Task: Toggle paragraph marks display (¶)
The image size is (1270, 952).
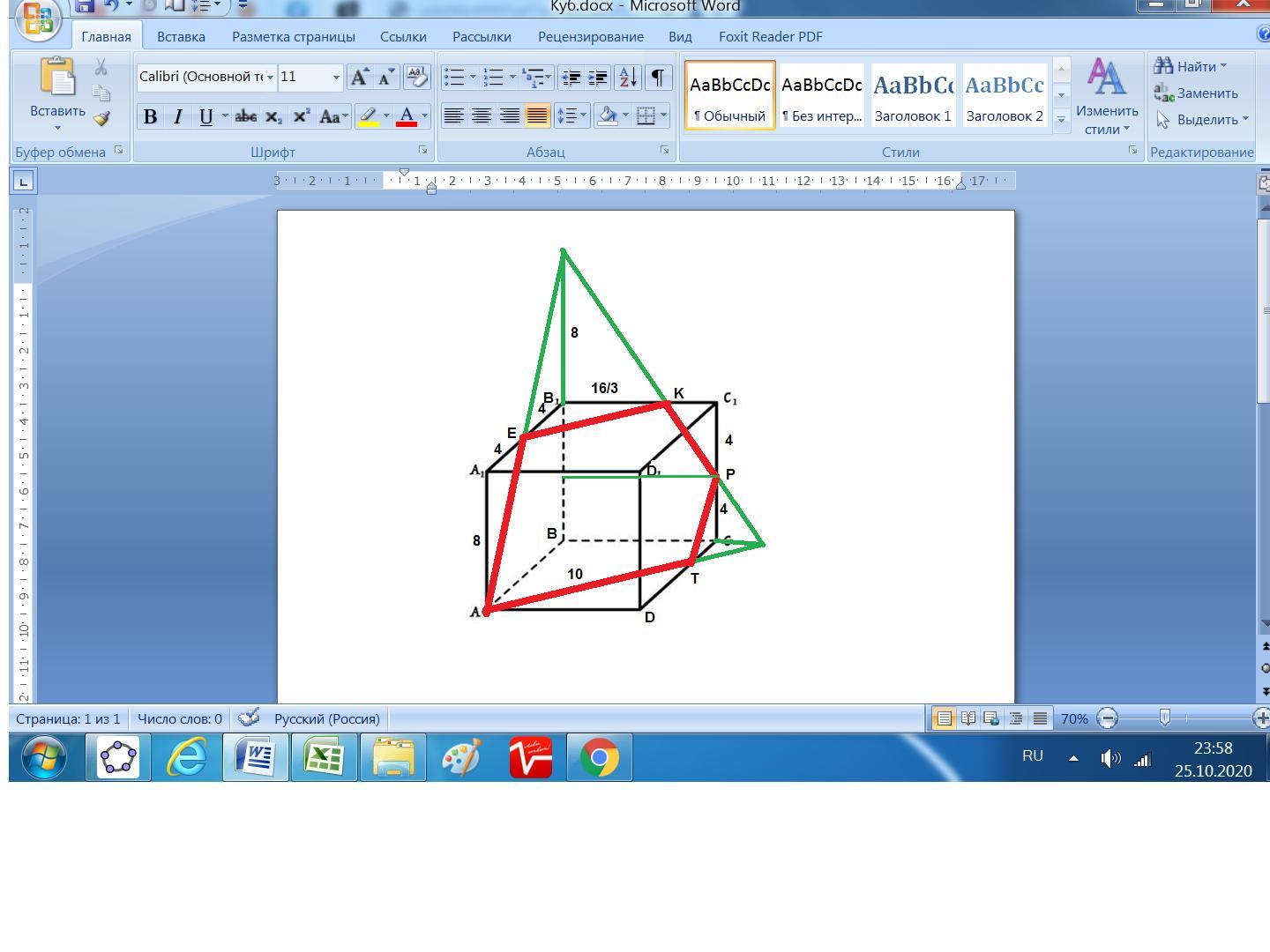Action: (658, 78)
